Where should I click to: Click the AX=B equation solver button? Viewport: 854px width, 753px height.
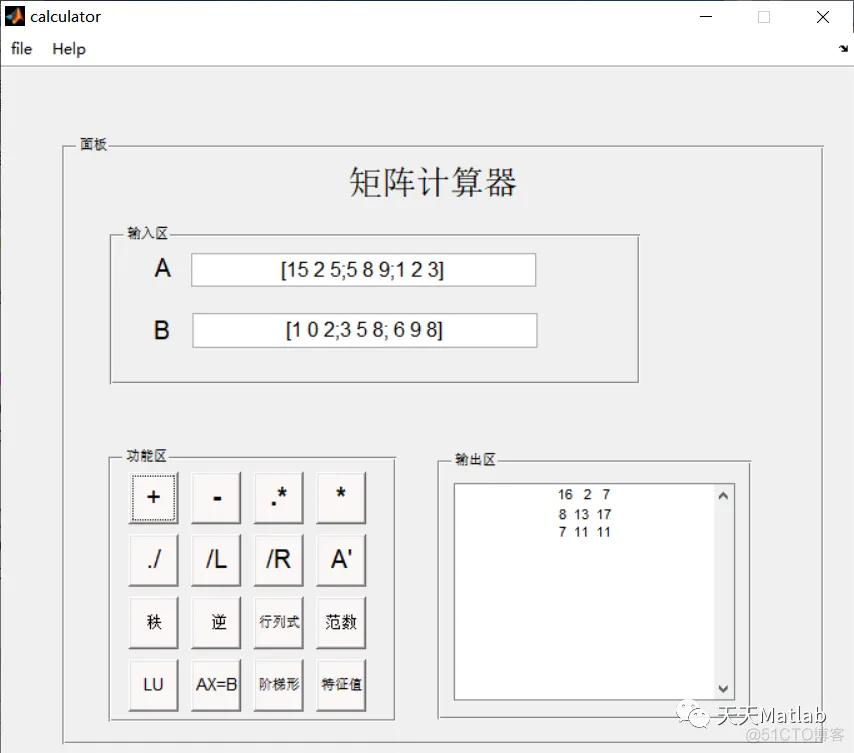(215, 685)
